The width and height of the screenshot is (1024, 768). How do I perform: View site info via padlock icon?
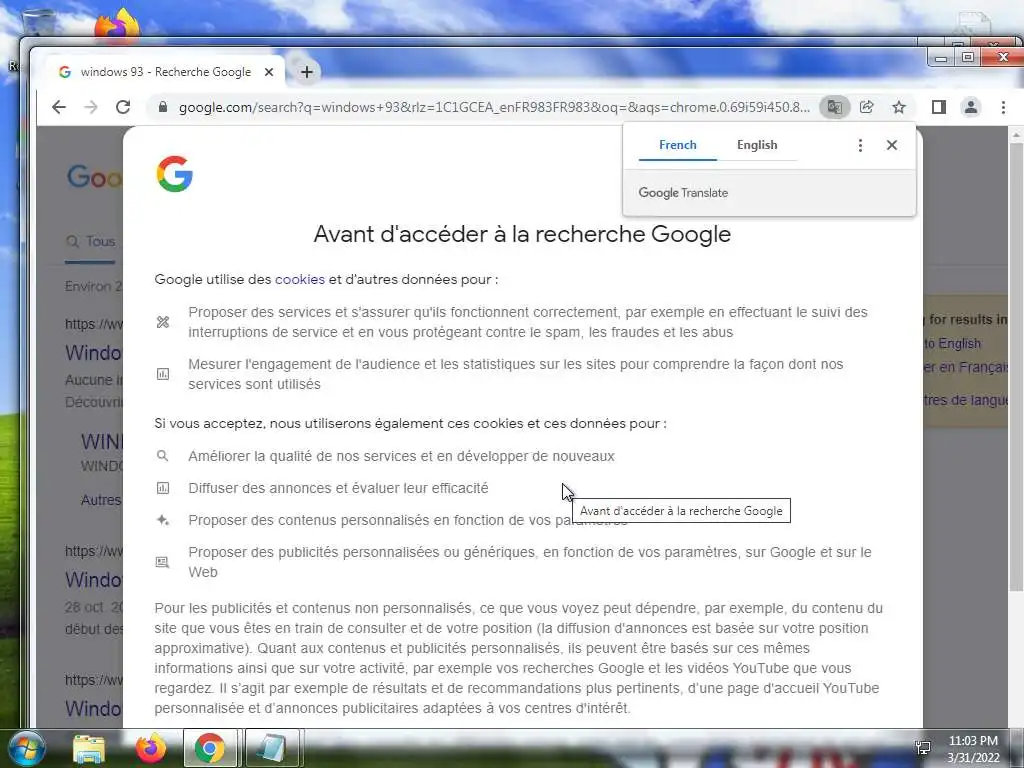tap(163, 107)
